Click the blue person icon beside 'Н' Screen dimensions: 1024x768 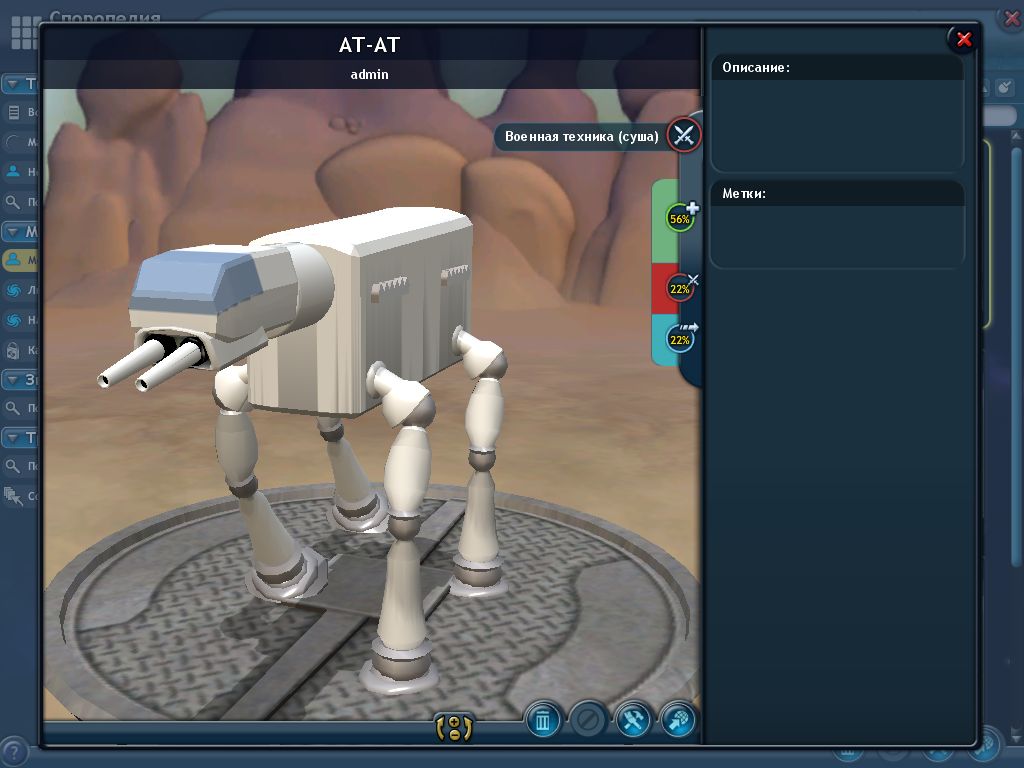point(13,172)
